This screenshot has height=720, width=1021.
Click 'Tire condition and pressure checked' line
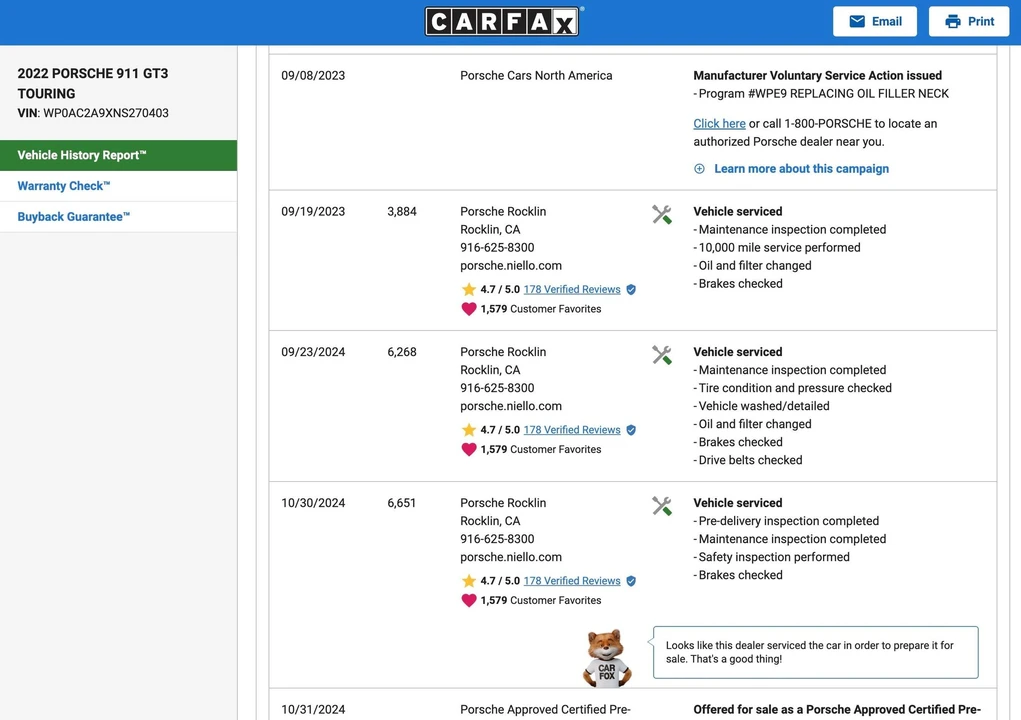[x=795, y=388]
